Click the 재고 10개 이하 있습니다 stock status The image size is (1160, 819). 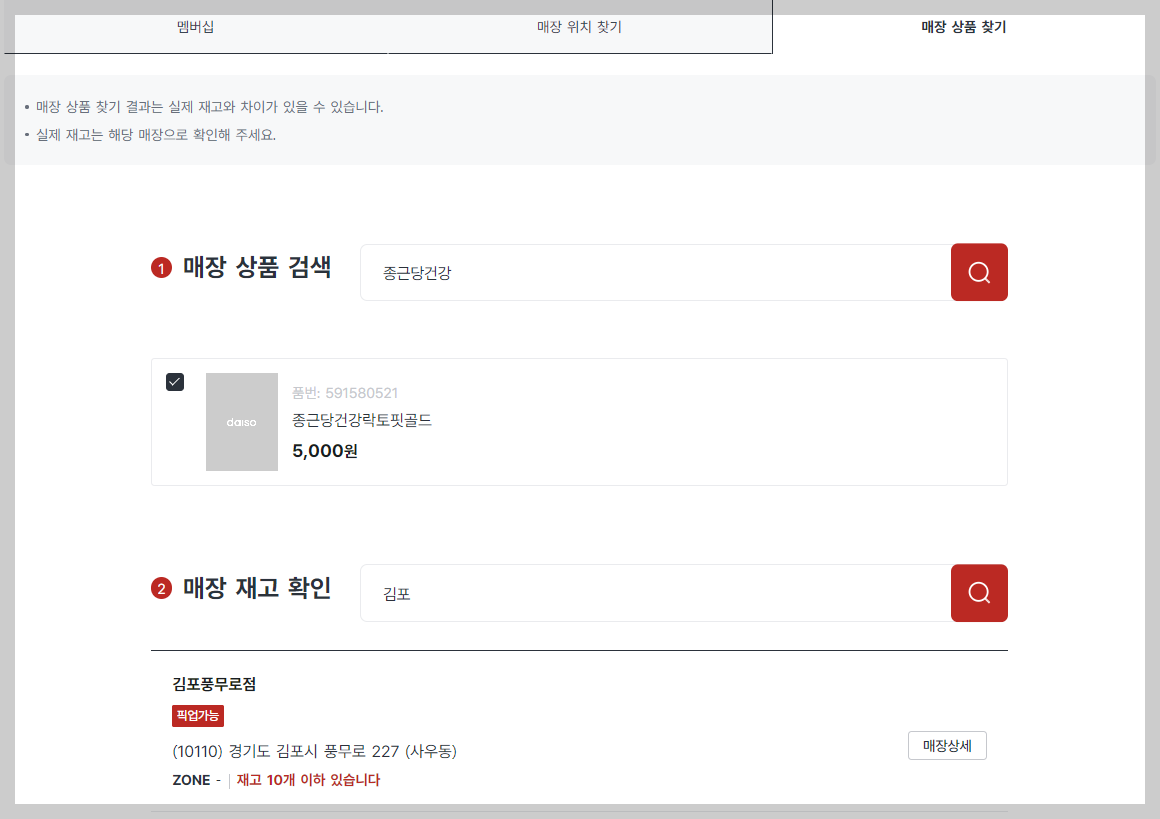pyautogui.click(x=308, y=780)
